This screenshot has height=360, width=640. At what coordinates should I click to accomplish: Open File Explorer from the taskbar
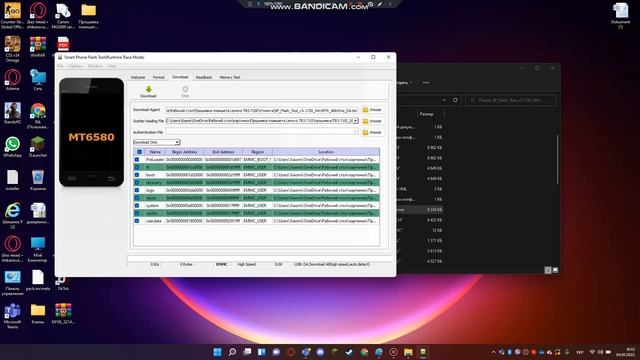point(408,352)
